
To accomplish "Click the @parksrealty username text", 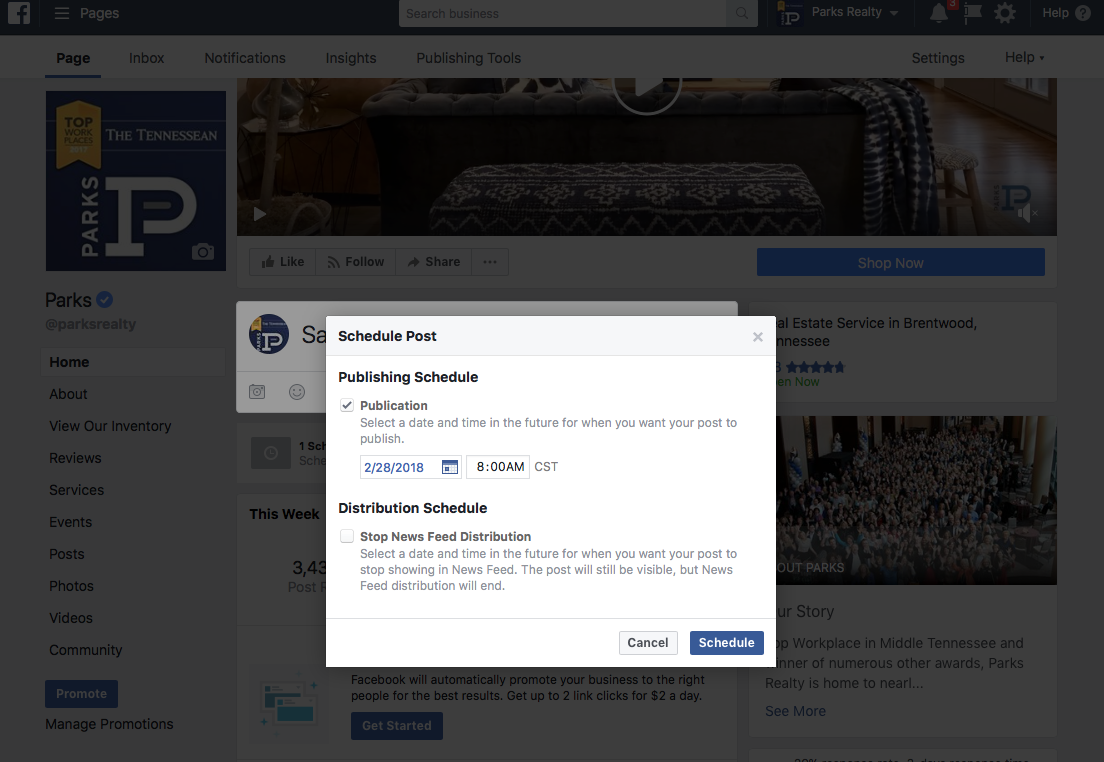I will coord(91,325).
